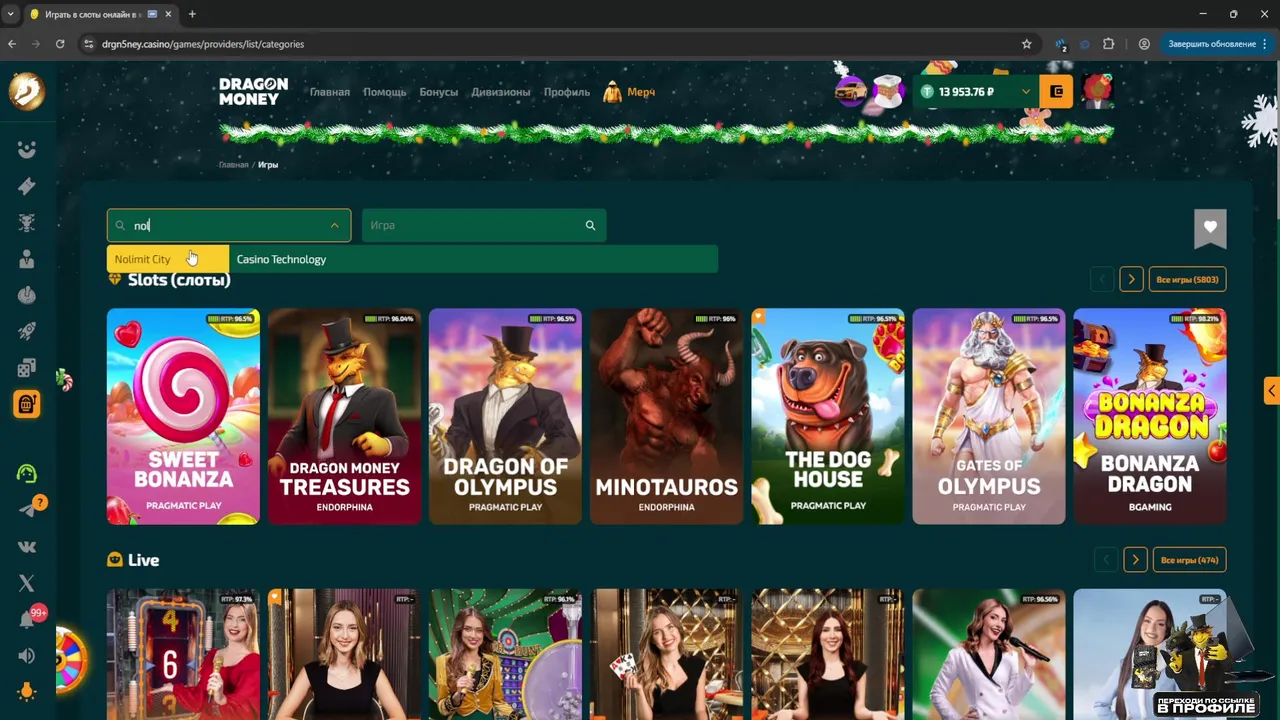Open the Chrome tab search dropdown
This screenshot has height=720, width=1280.
[x=10, y=14]
